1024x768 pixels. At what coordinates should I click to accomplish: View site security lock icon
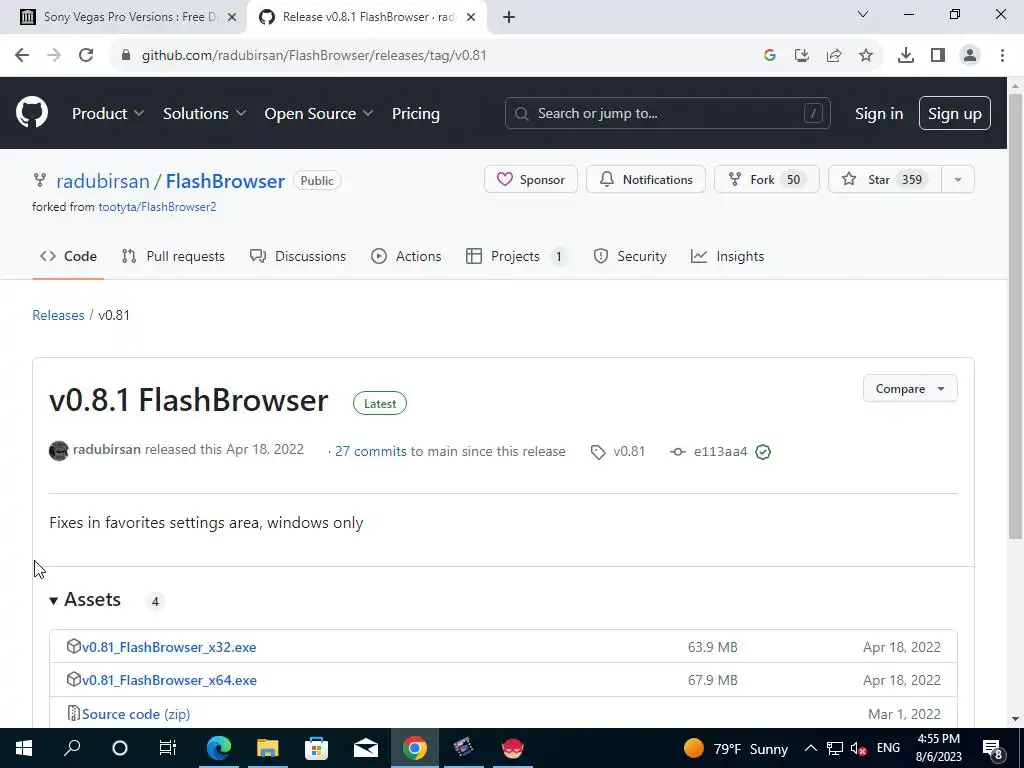pyautogui.click(x=126, y=56)
